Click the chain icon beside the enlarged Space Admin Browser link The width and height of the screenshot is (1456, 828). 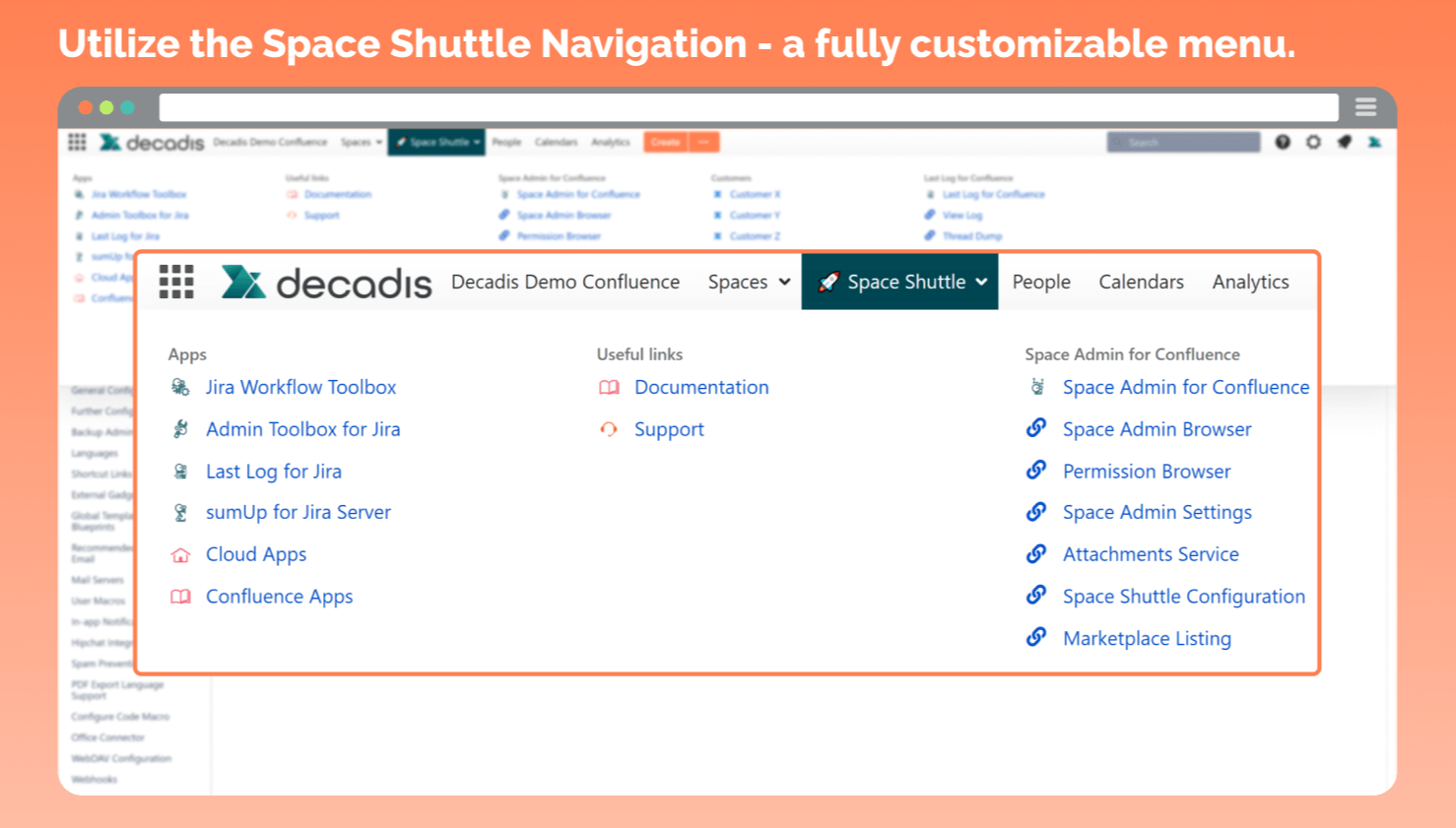1036,428
